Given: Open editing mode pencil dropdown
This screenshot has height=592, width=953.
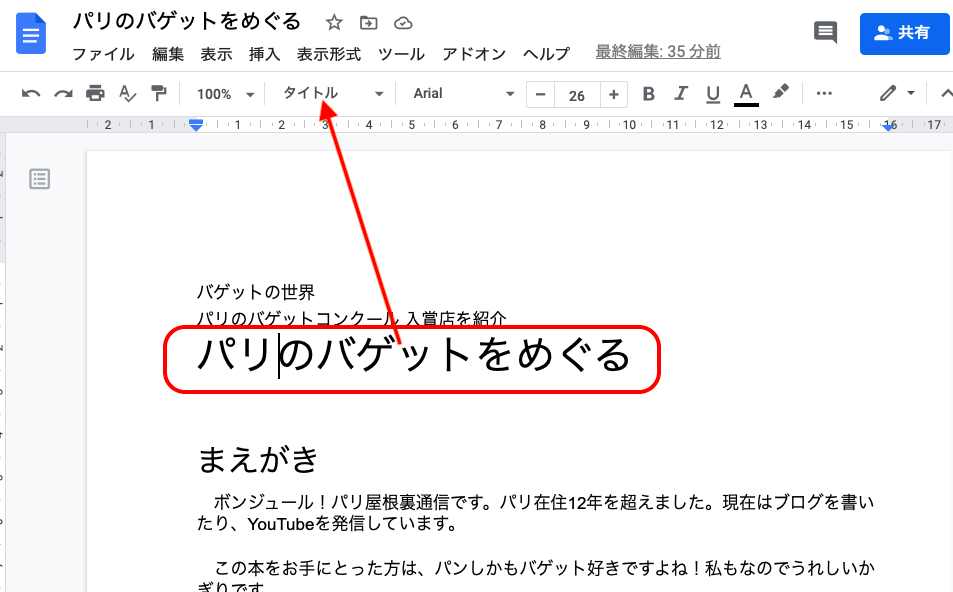Looking at the screenshot, I should [897, 94].
